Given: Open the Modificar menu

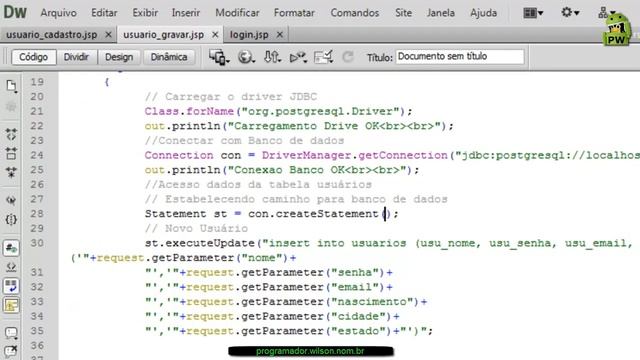Looking at the screenshot, I should coord(237,13).
